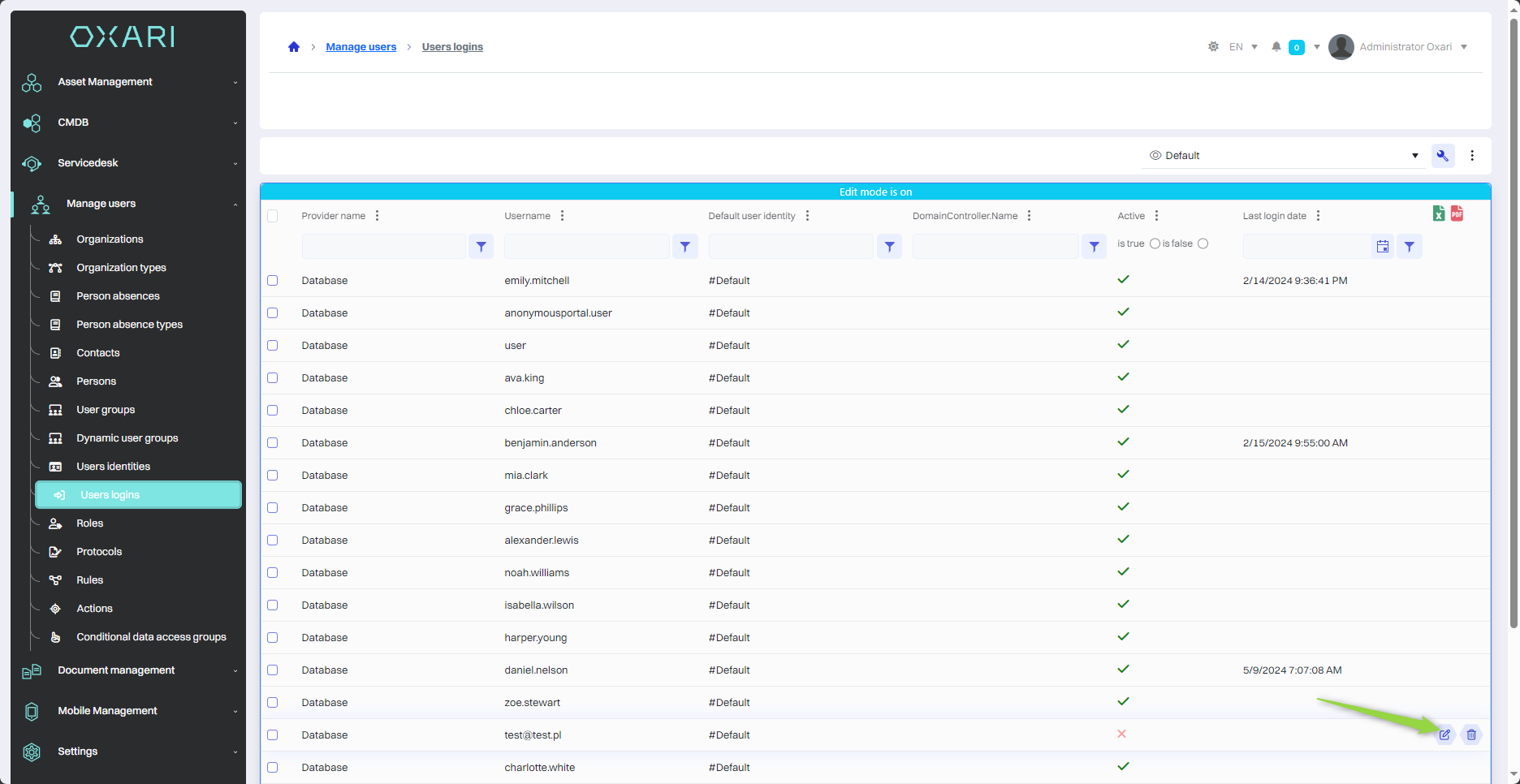Select the emily.mitchell row checkbox

273,281
